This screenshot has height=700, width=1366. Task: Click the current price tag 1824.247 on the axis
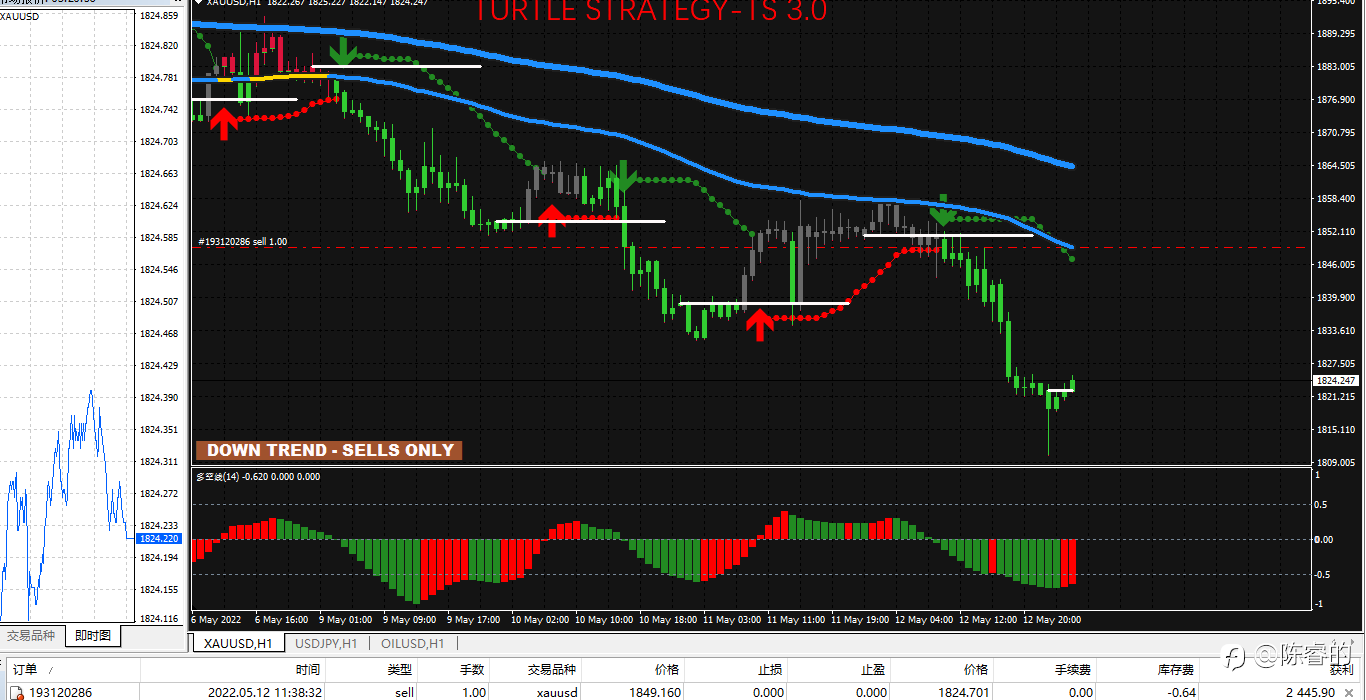coord(1336,381)
